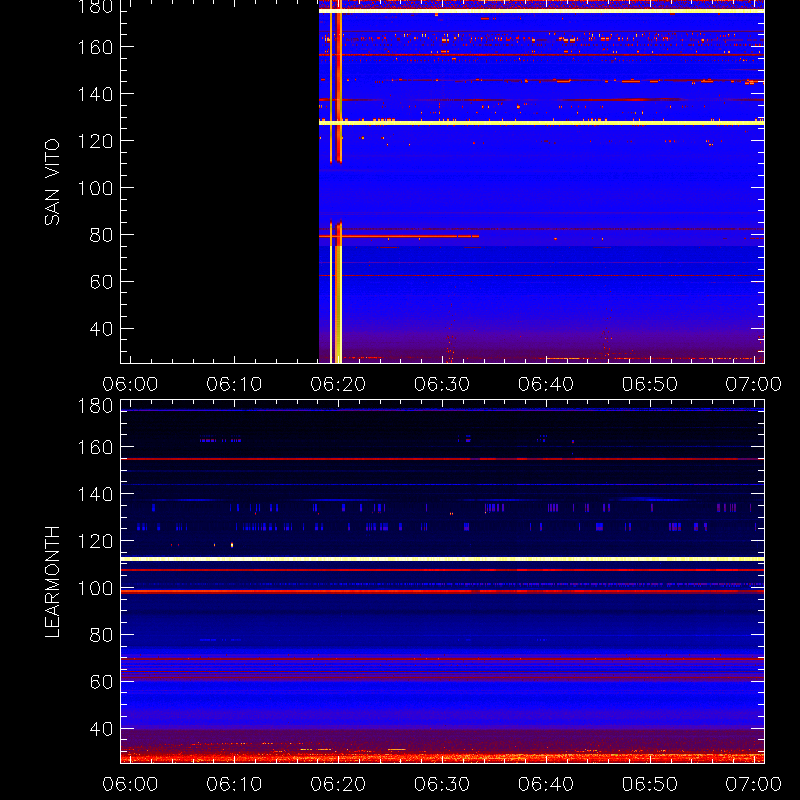Pick the 60 label on LEARMONTH axis
This screenshot has height=800, width=800.
coord(101,682)
